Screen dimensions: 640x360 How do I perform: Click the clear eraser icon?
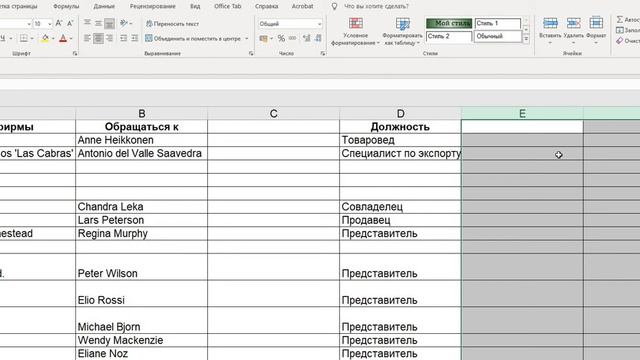click(x=620, y=41)
